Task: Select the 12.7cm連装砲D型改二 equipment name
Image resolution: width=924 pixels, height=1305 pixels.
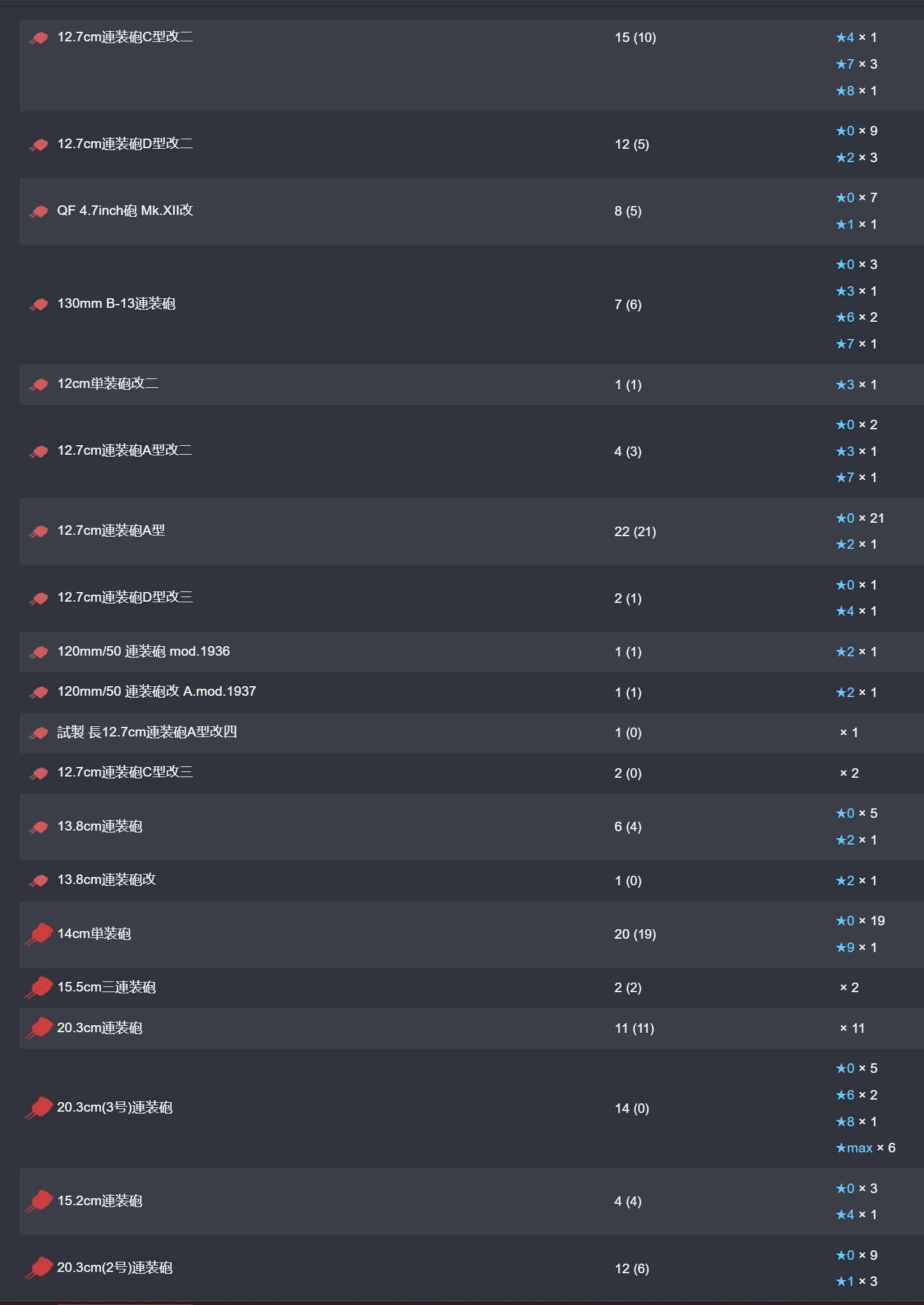Action: click(125, 144)
